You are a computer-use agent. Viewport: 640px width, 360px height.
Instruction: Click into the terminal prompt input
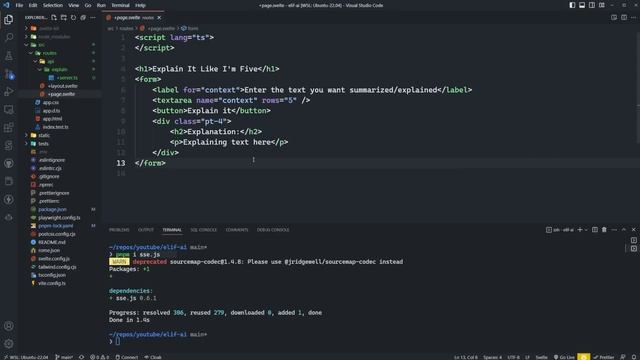(118, 342)
